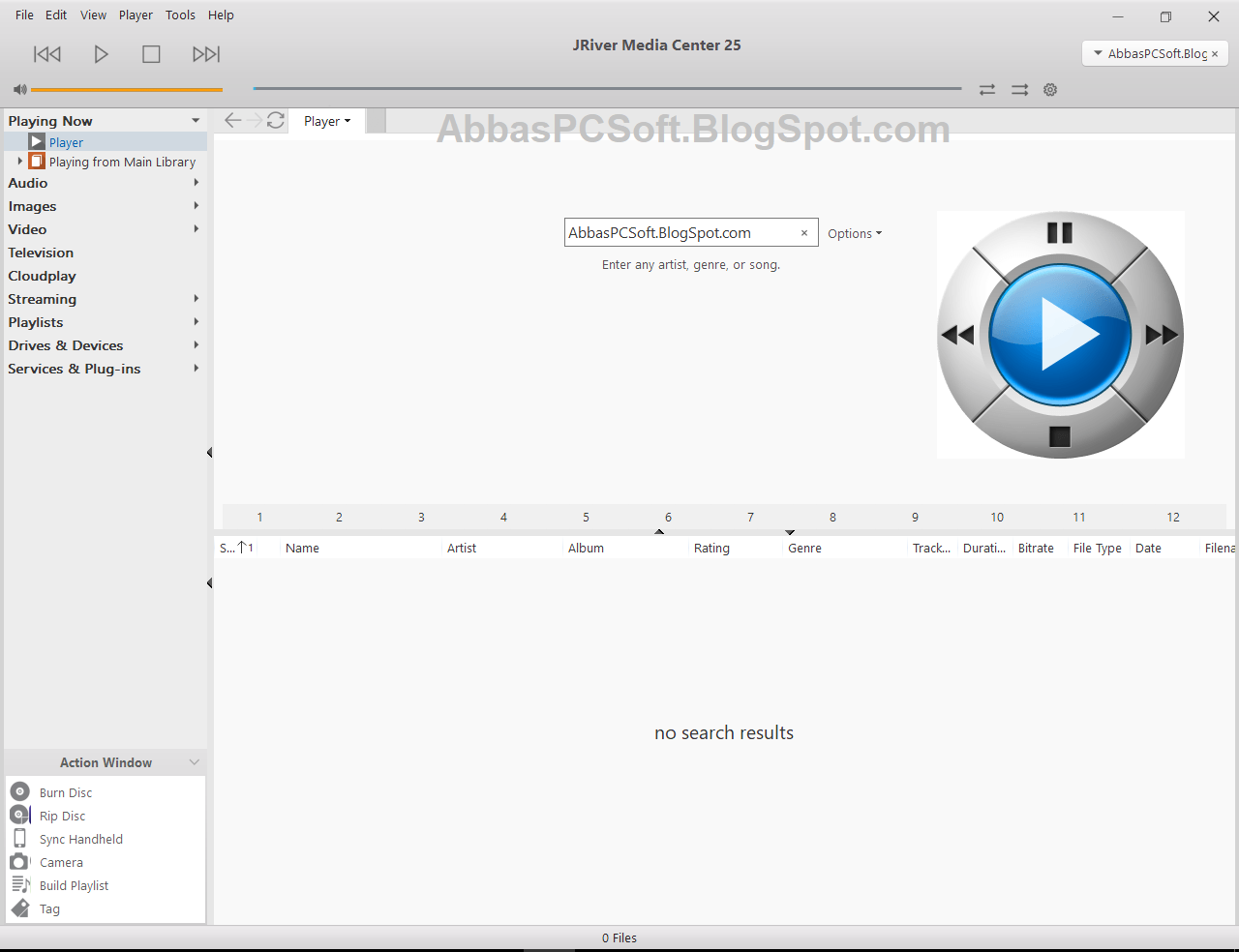1239x952 pixels.
Task: Toggle repeat mode icon
Action: click(x=987, y=90)
